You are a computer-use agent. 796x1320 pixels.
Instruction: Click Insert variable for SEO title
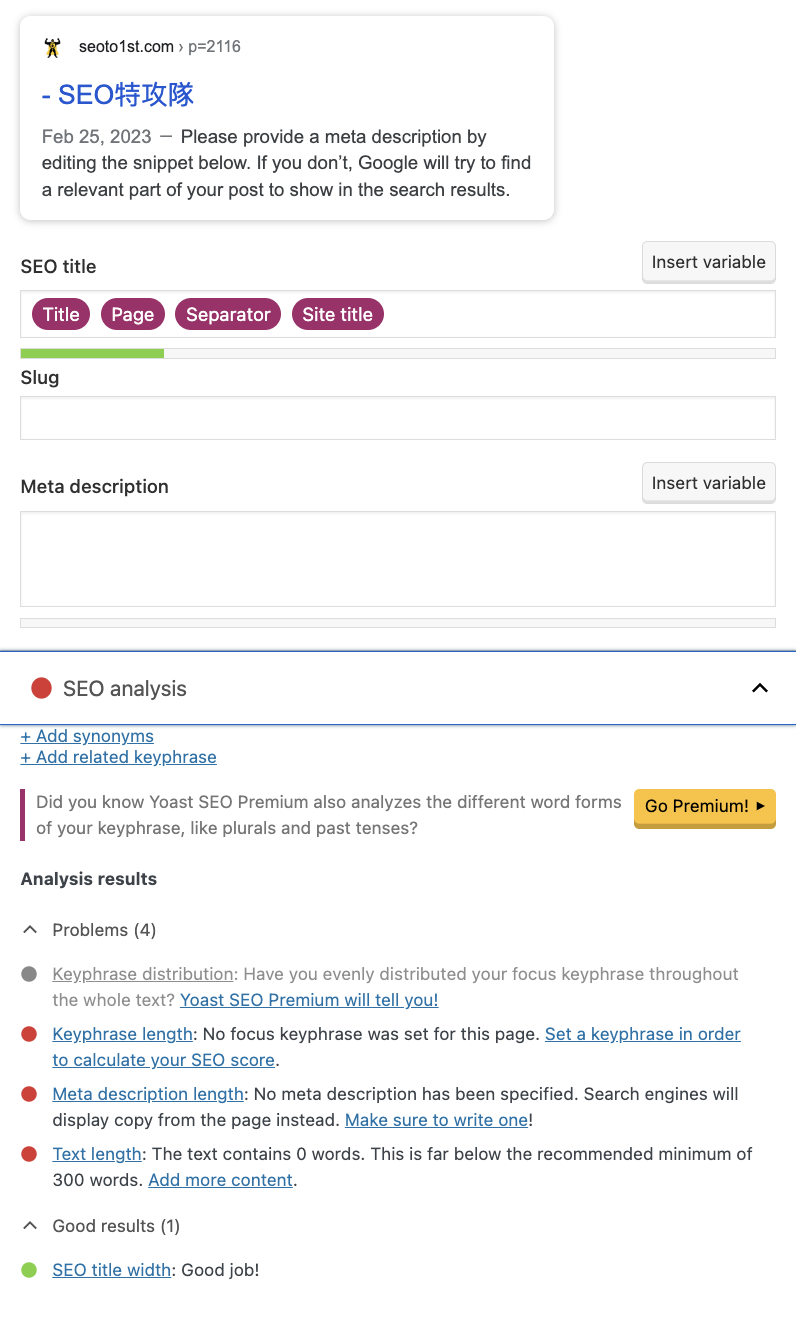click(x=709, y=262)
